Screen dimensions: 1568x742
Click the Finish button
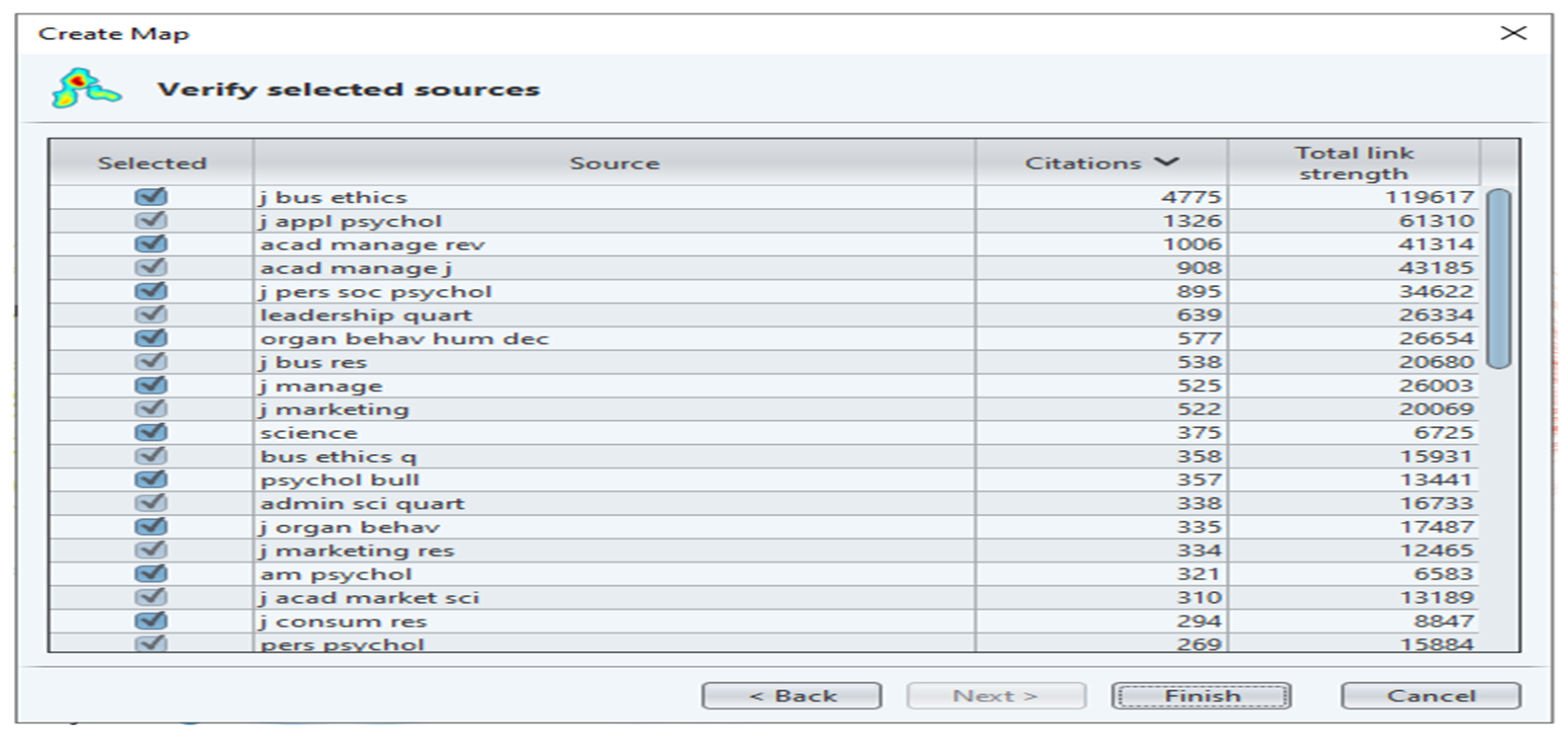click(1201, 696)
